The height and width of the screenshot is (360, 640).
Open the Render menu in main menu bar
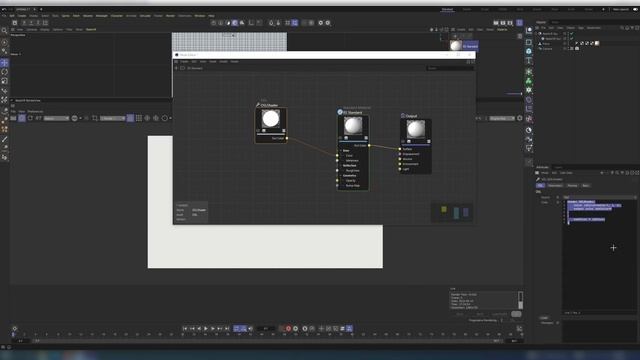coord(170,16)
